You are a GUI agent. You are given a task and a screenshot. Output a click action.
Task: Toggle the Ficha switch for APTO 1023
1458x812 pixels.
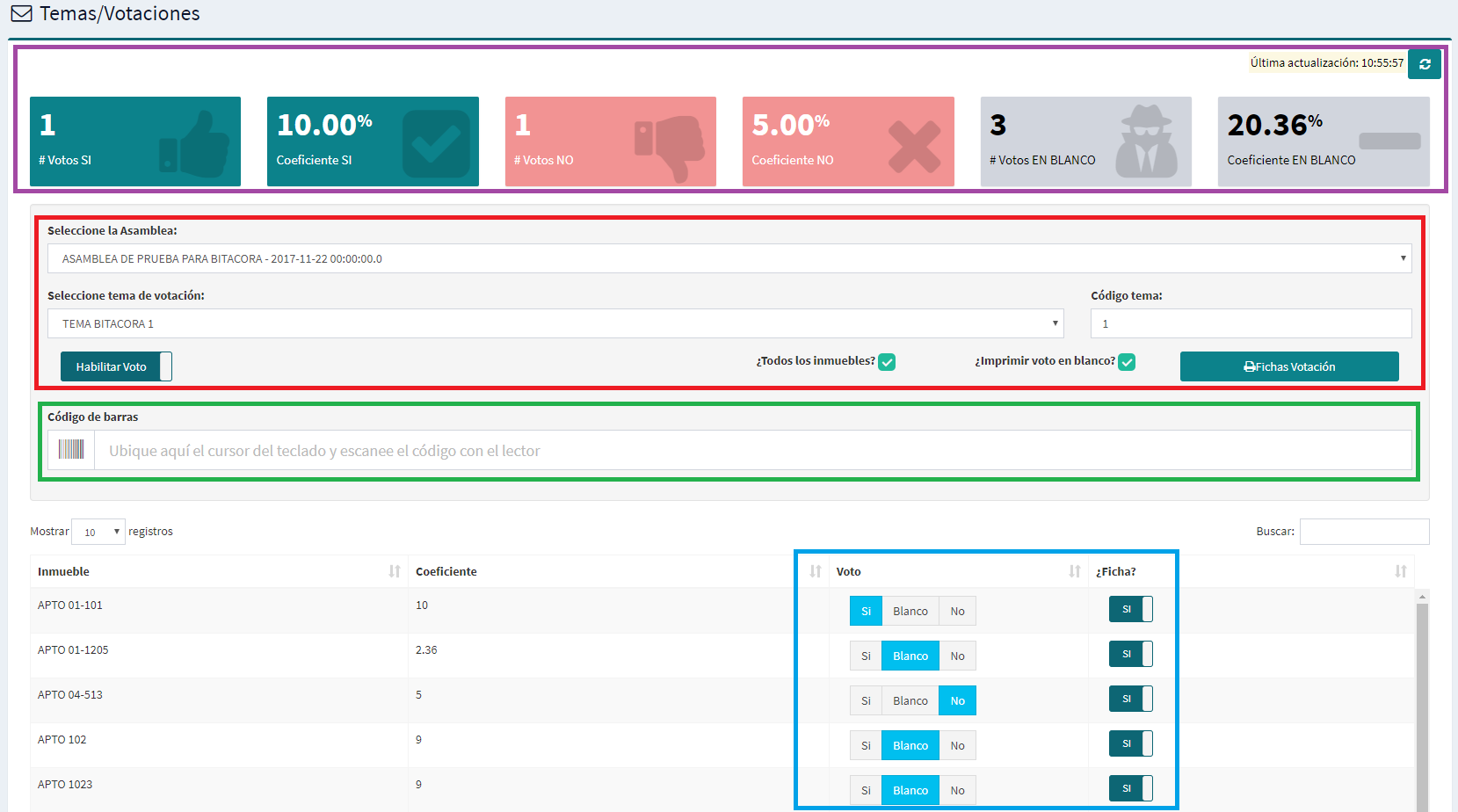(1131, 788)
